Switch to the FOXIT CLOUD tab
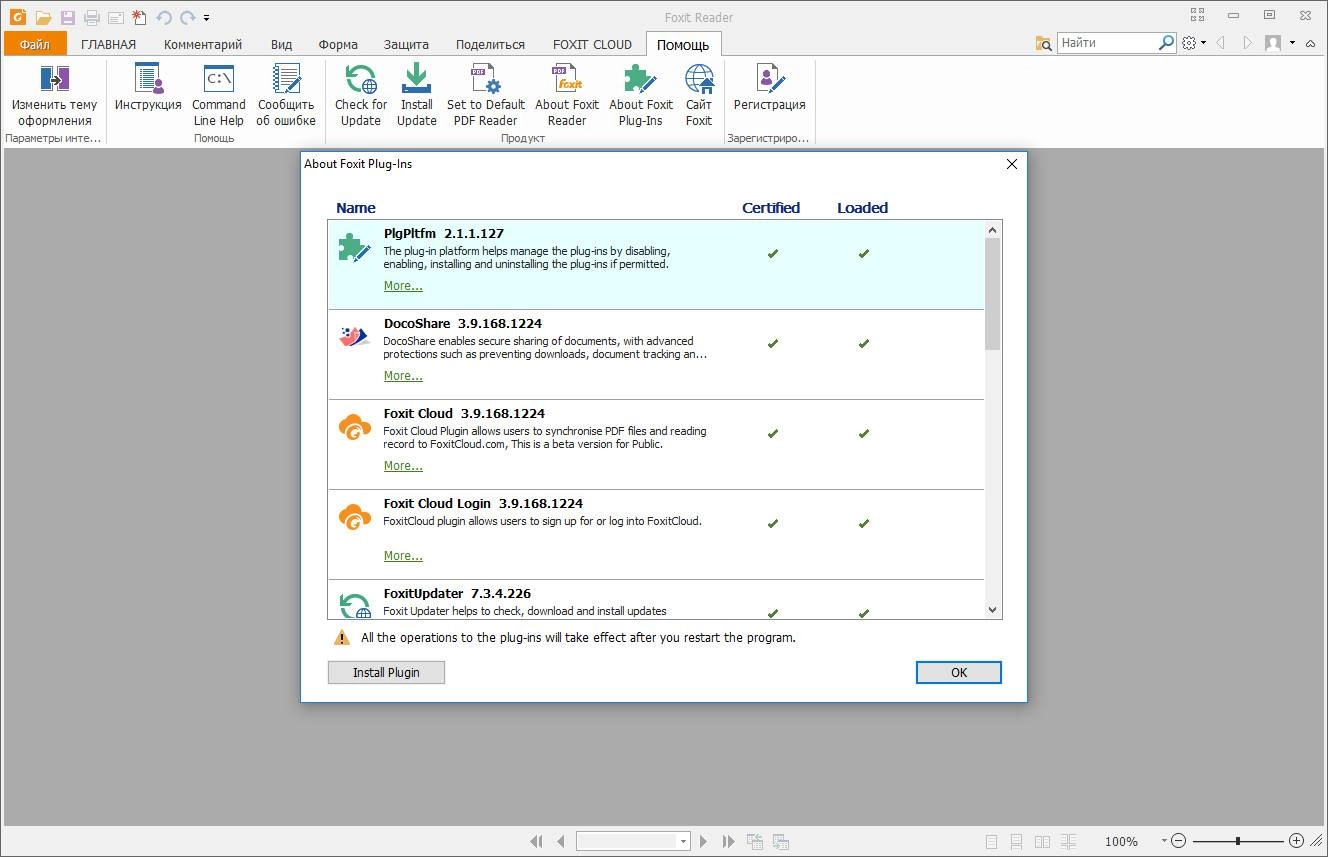The width and height of the screenshot is (1328, 857). pos(592,44)
